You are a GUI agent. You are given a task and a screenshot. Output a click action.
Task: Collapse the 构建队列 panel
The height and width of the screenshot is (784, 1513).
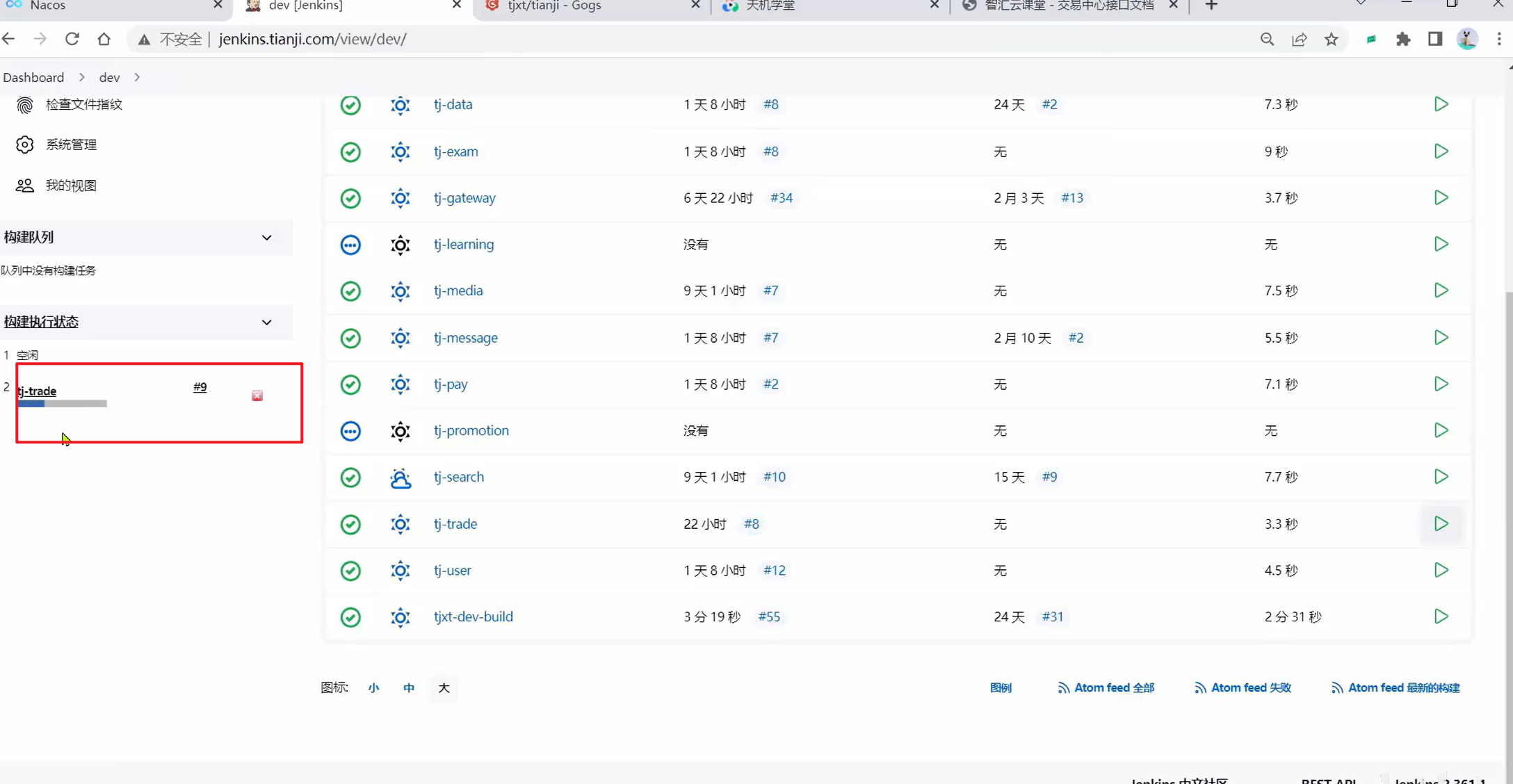(266, 238)
